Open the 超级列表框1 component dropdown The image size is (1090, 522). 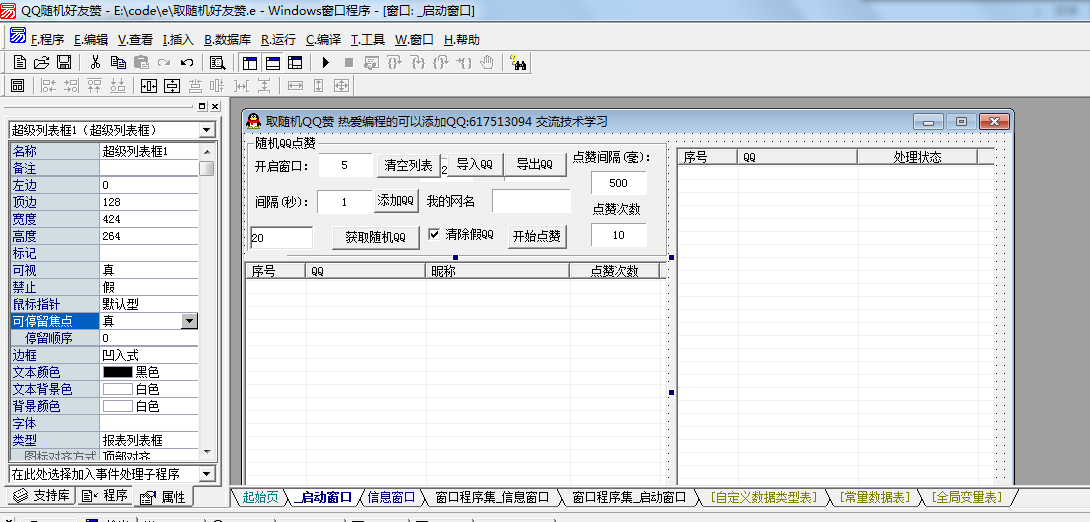tap(206, 130)
